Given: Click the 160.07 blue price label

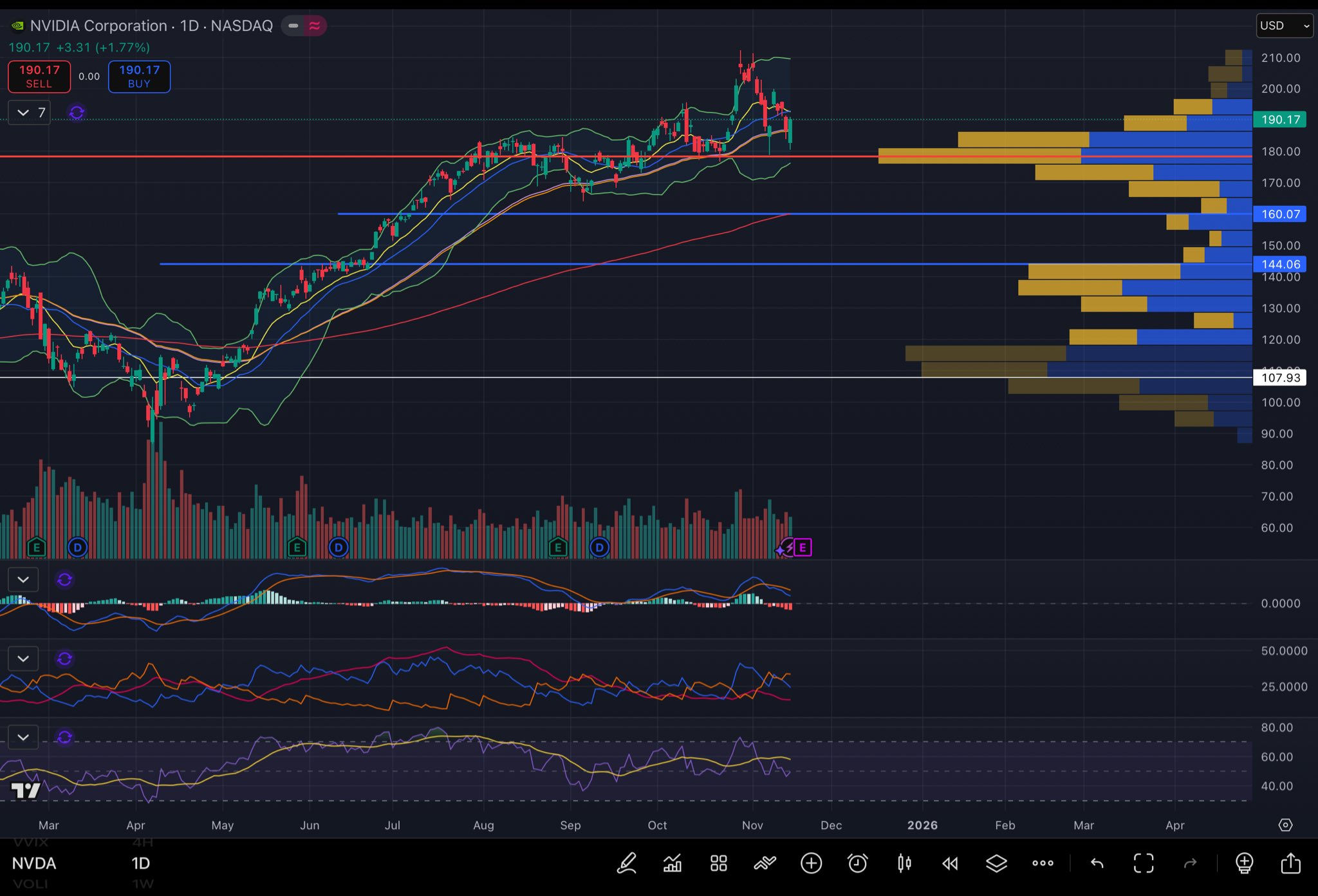Looking at the screenshot, I should click(1279, 214).
